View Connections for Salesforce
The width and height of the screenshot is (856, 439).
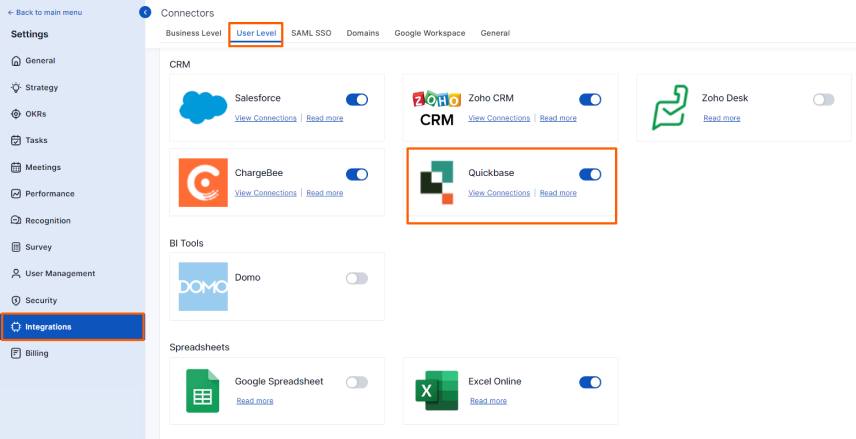(266, 118)
